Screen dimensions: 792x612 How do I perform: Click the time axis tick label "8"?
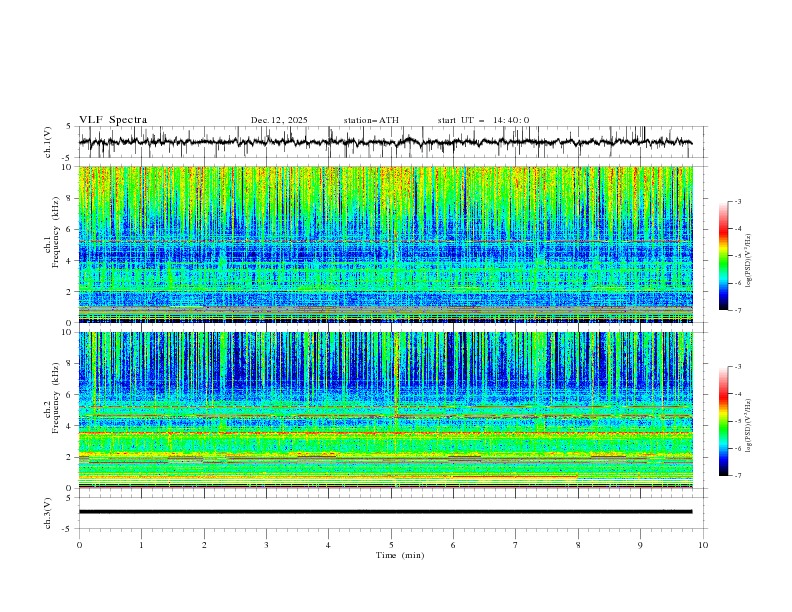(x=578, y=545)
